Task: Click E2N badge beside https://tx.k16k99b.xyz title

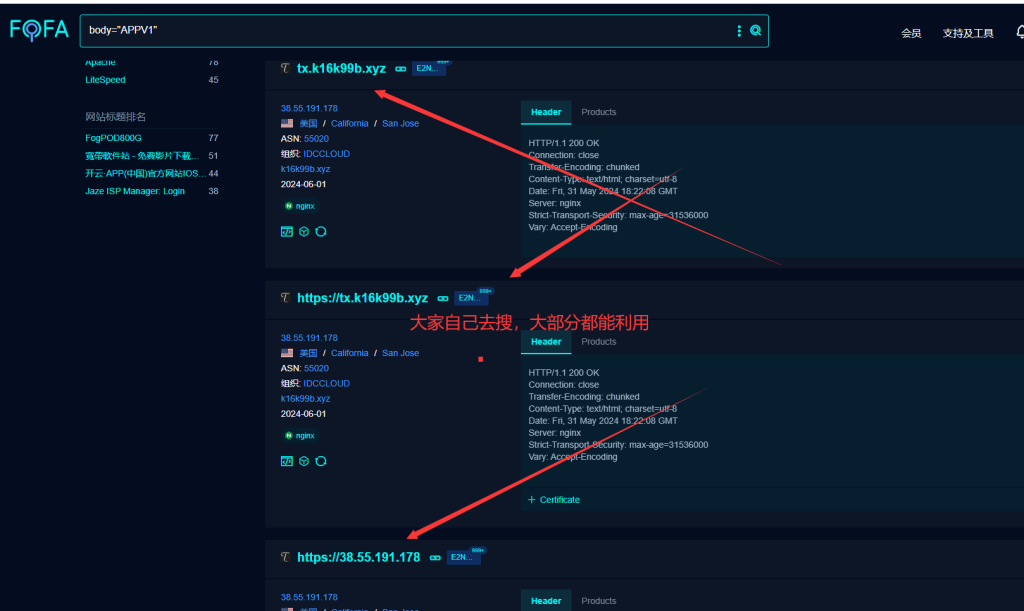Action: pos(471,298)
